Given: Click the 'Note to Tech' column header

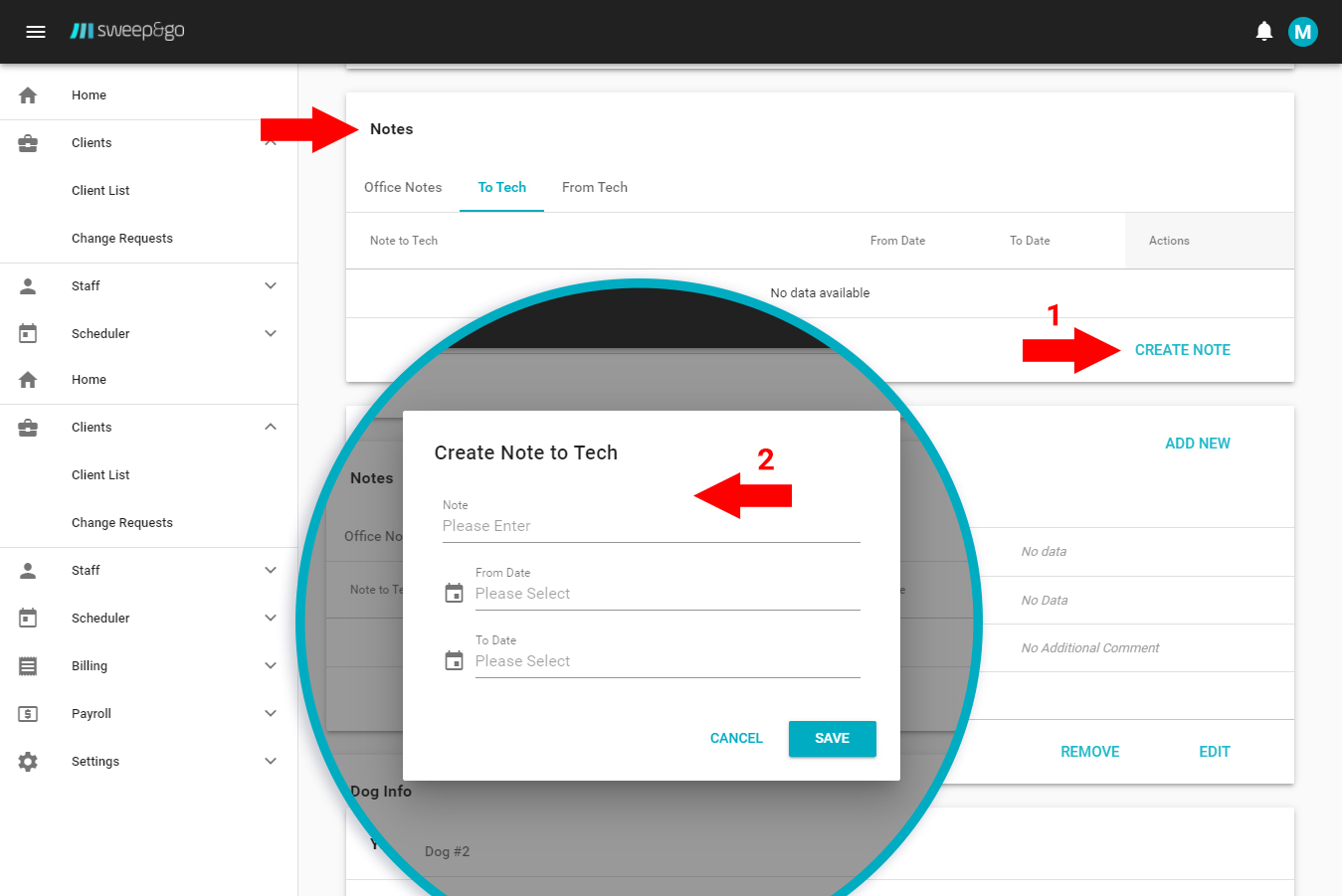Looking at the screenshot, I should pos(404,241).
